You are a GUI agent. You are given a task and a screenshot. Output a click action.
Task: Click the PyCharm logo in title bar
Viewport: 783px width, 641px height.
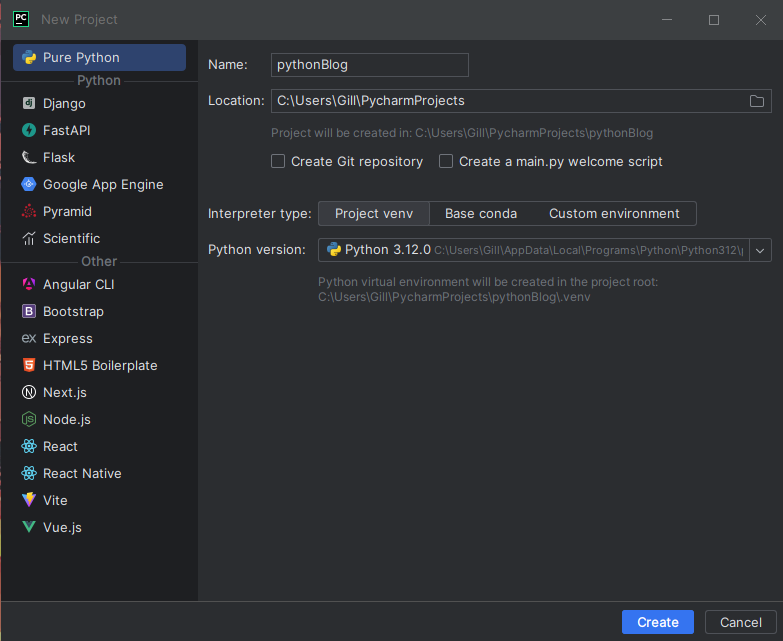21,19
